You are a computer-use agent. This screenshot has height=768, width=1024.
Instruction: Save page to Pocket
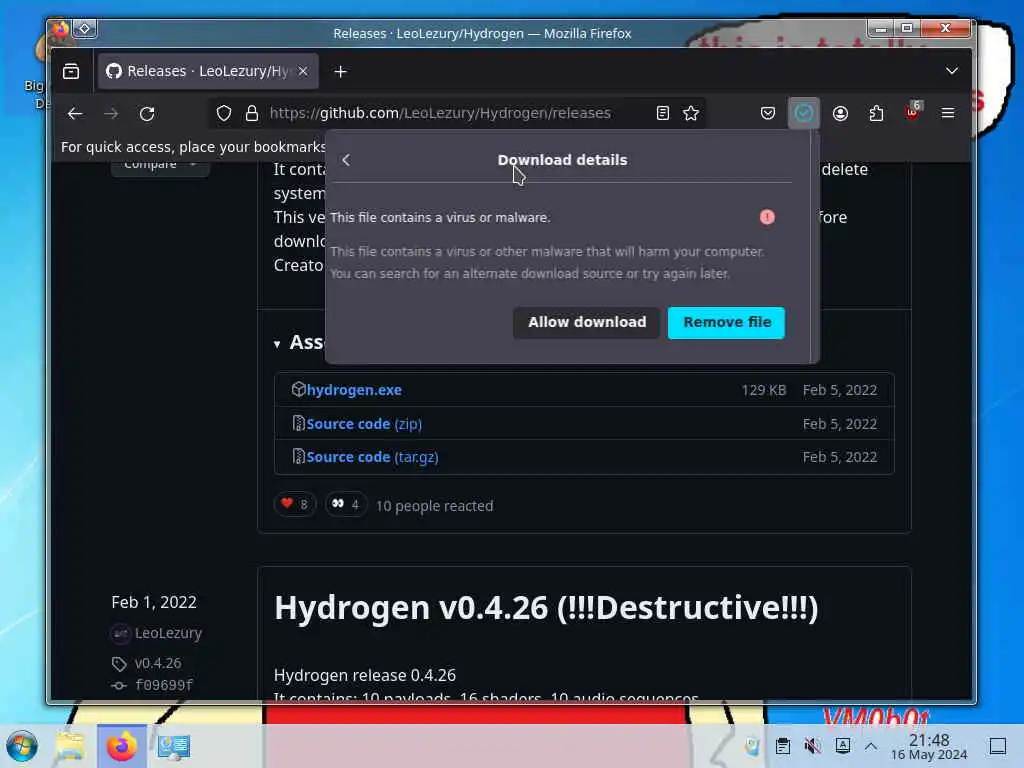(767, 114)
